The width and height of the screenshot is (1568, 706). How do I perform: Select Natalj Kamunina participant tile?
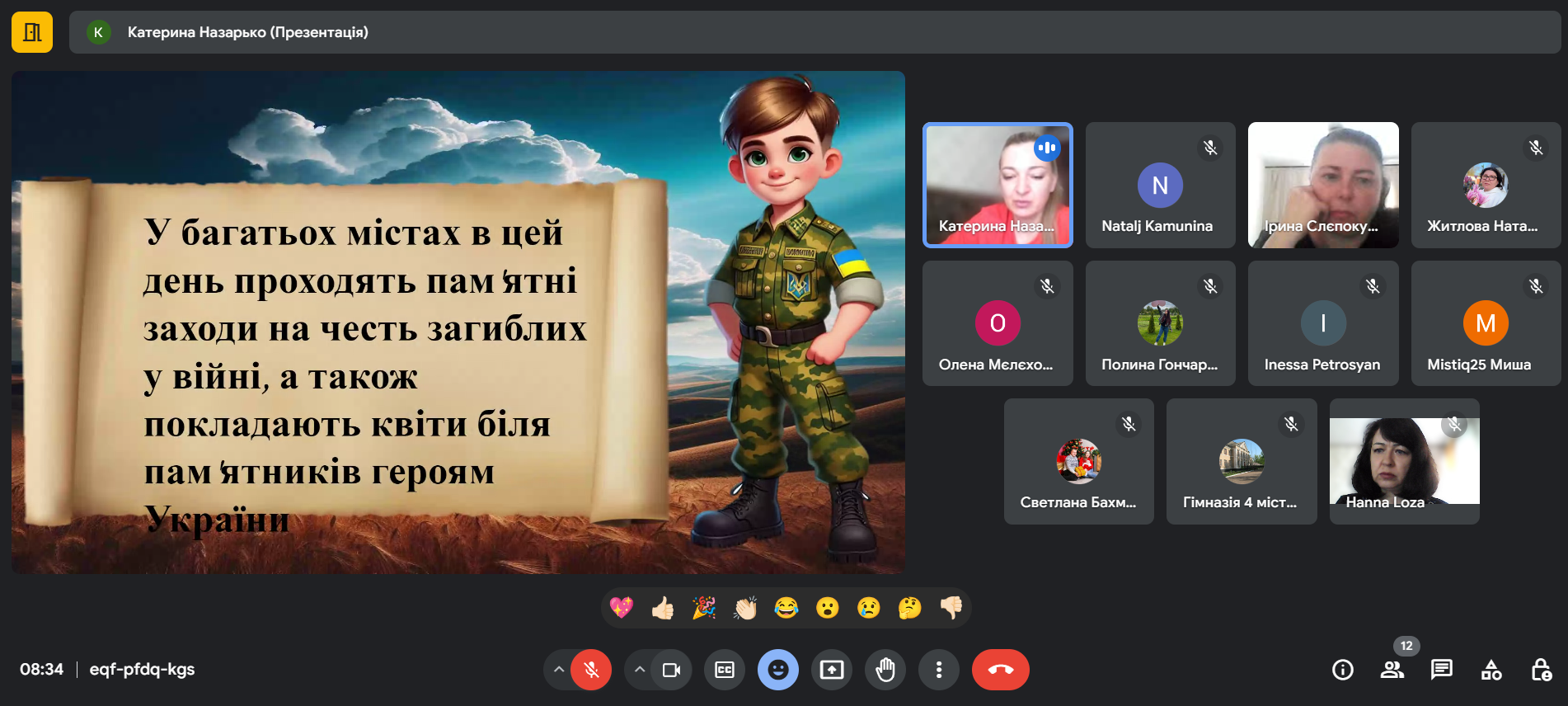pyautogui.click(x=1160, y=186)
